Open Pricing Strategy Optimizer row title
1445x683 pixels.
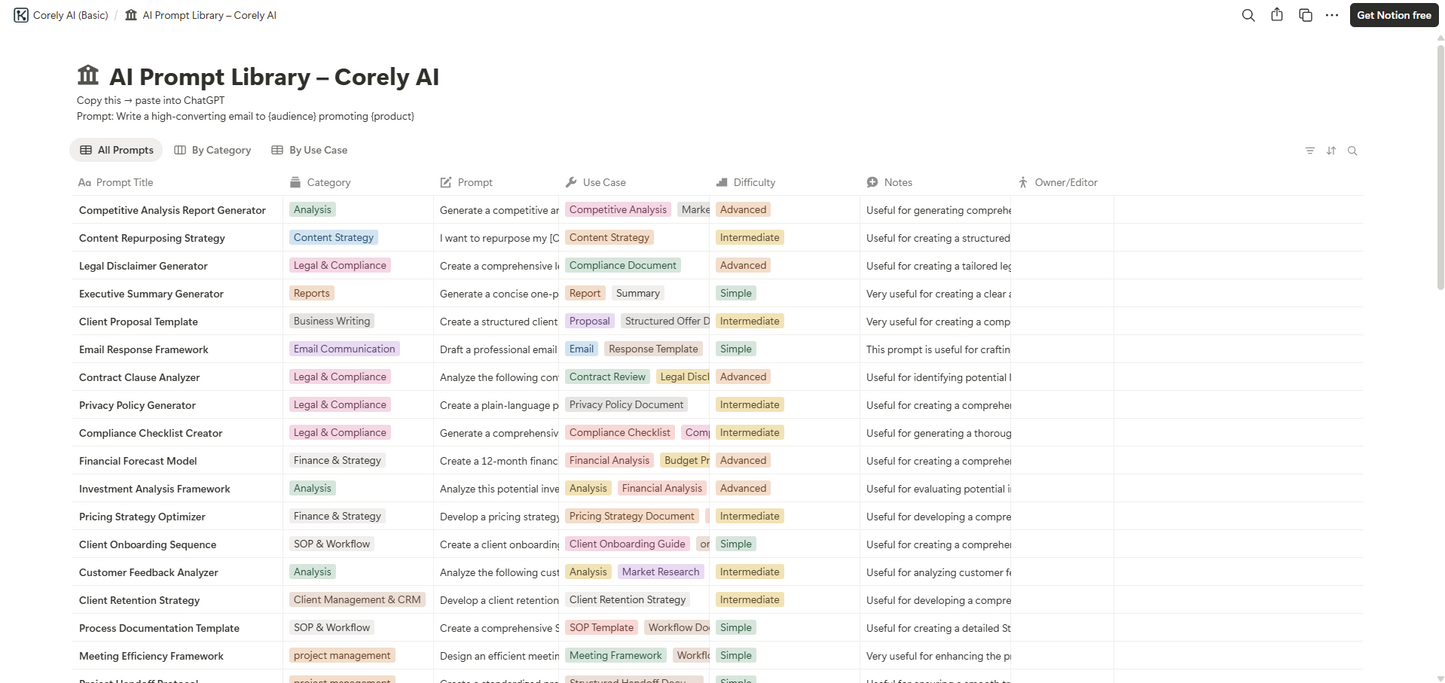pyautogui.click(x=142, y=517)
